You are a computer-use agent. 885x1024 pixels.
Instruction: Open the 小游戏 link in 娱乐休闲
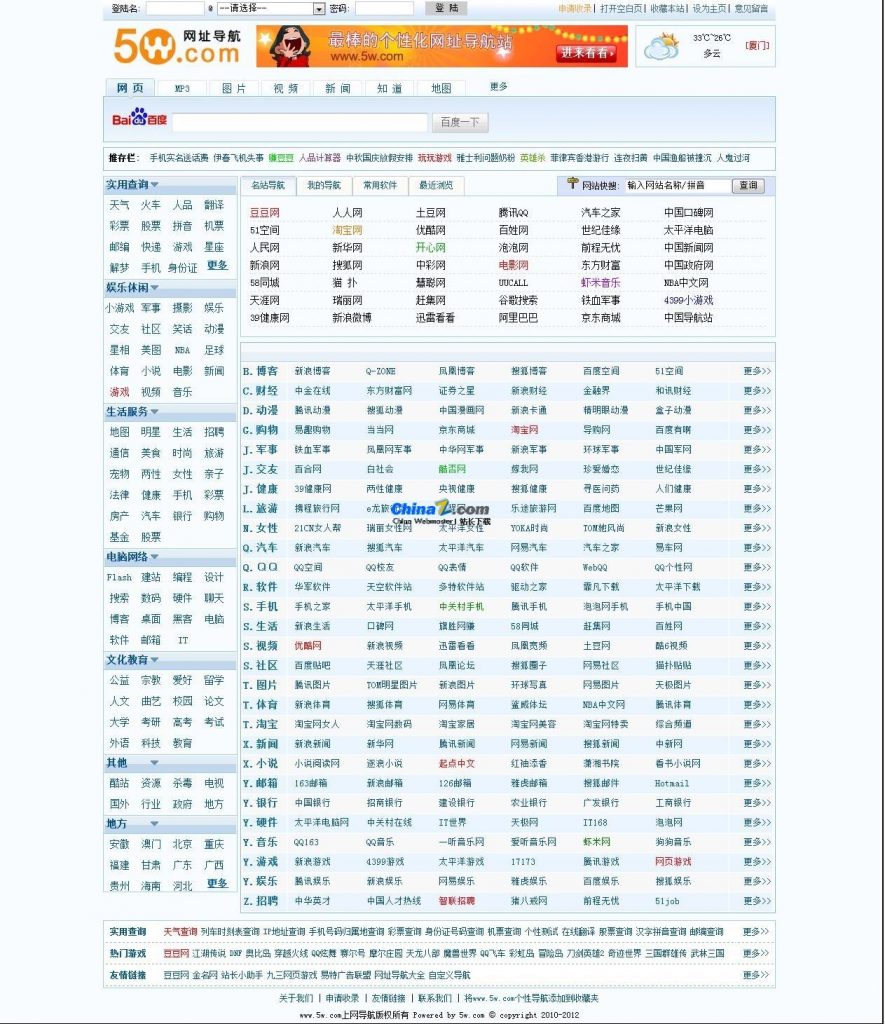pos(120,308)
